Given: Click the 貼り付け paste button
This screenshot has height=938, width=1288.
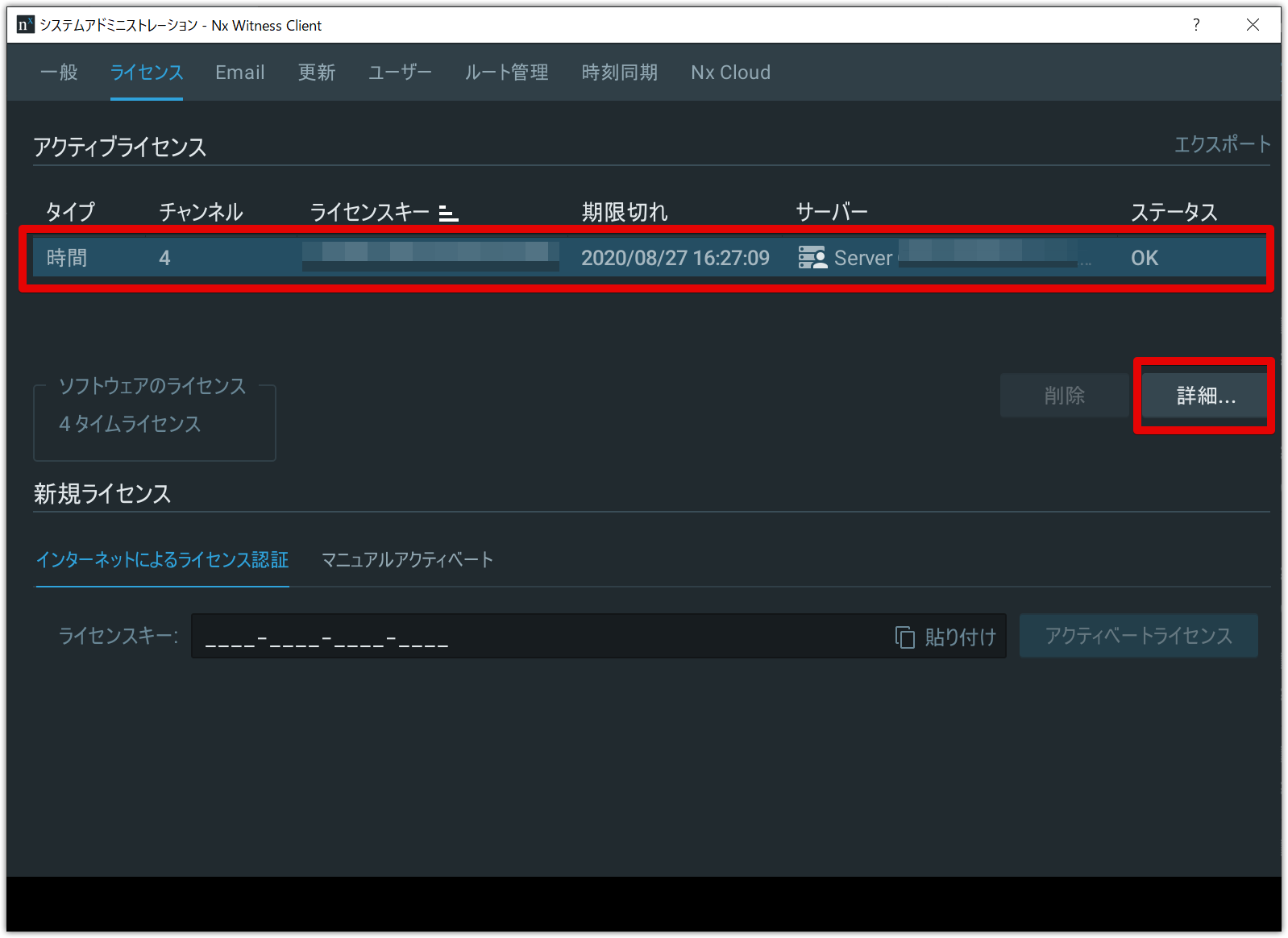Looking at the screenshot, I should click(x=945, y=637).
